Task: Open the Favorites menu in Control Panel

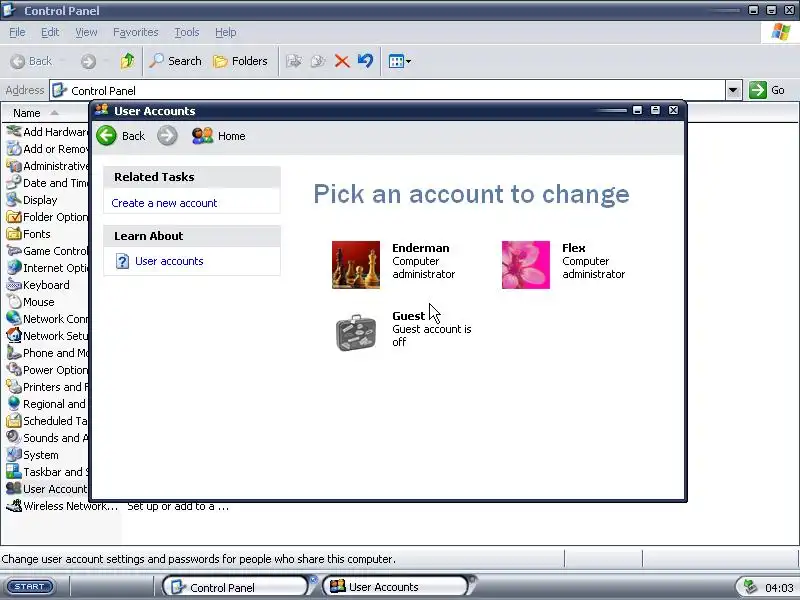Action: (136, 32)
